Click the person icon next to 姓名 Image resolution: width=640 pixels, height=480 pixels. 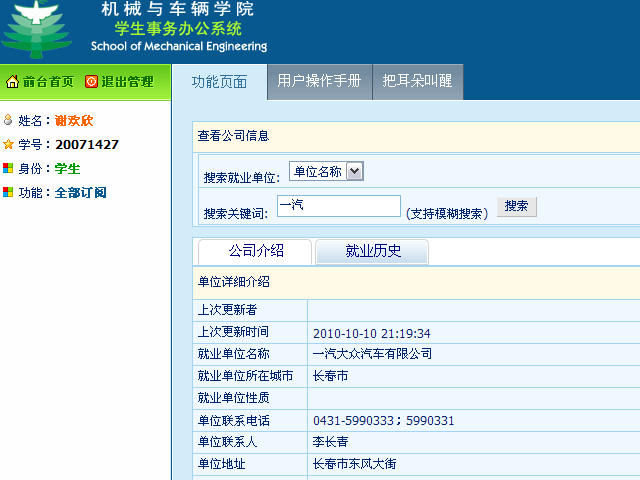9,120
